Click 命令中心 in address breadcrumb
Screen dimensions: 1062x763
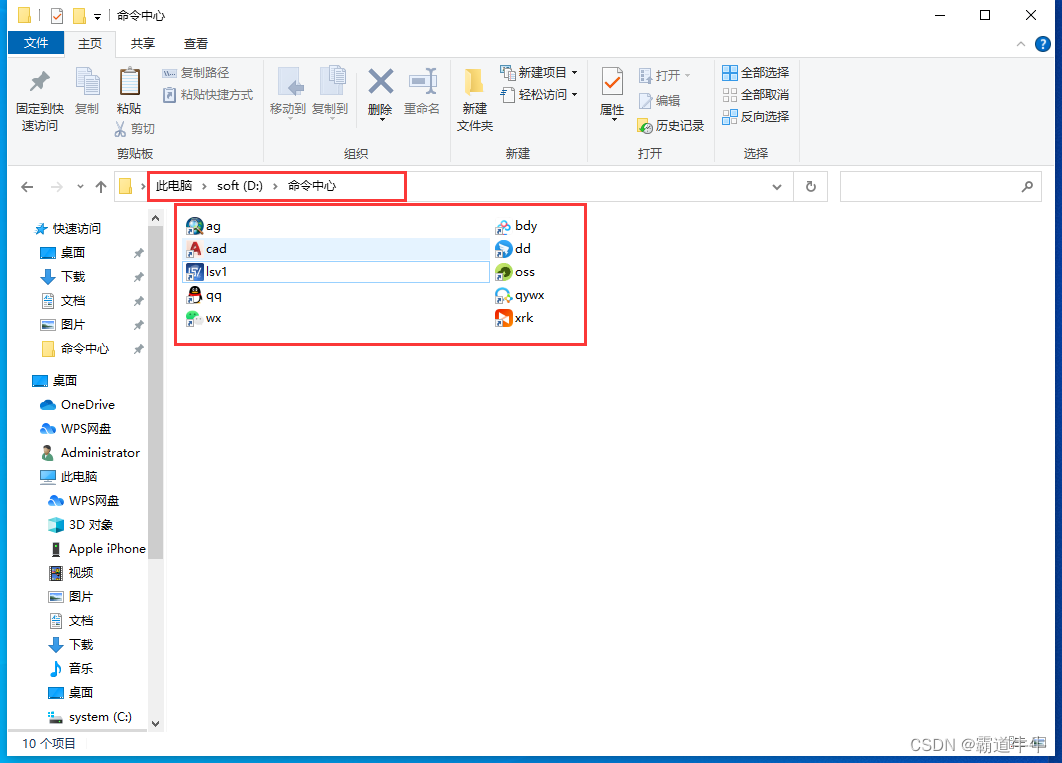[312, 186]
